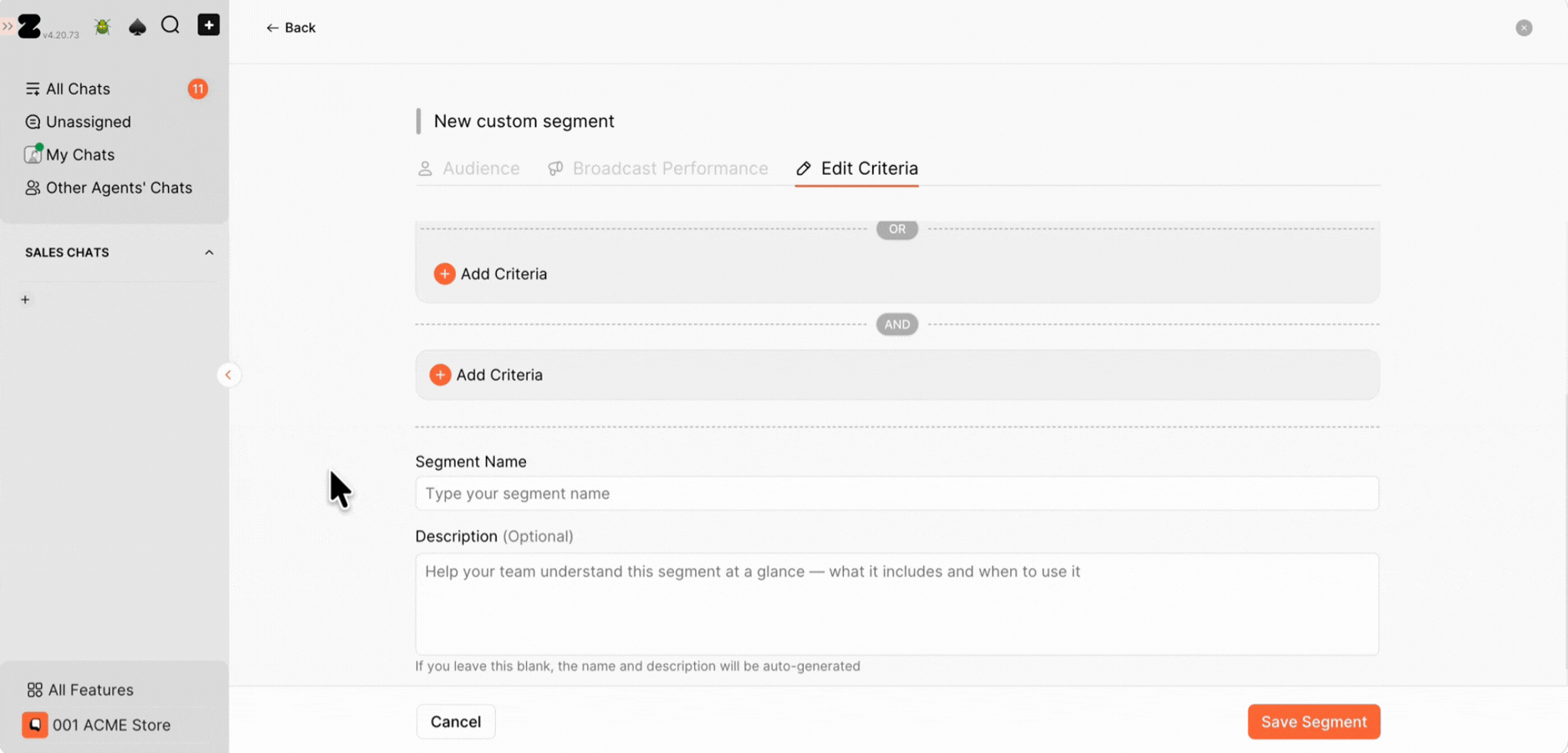Click the Z app logo
Viewport: 1568px width, 753px height.
29,26
